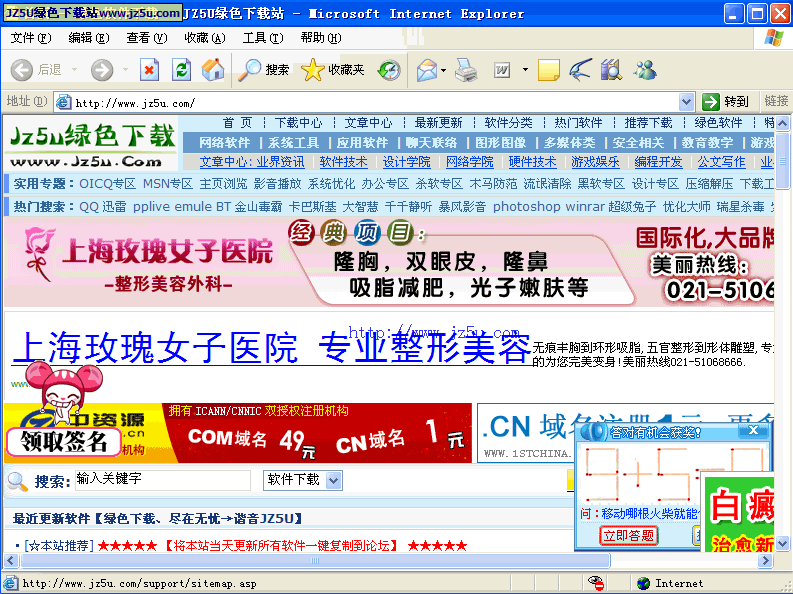Open the Research books icon
The image size is (793, 594).
(x=611, y=70)
